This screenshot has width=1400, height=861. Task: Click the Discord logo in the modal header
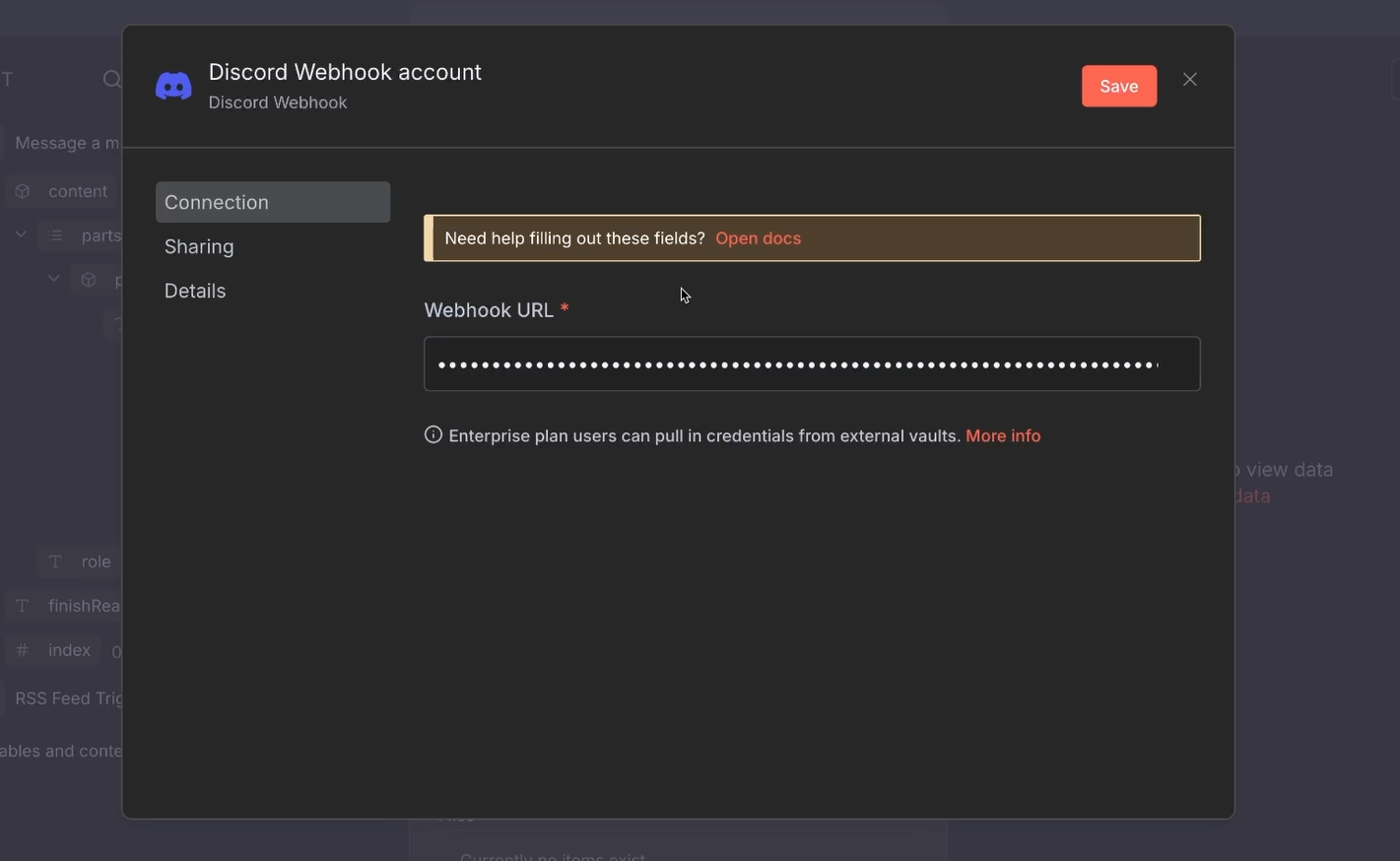click(x=173, y=85)
